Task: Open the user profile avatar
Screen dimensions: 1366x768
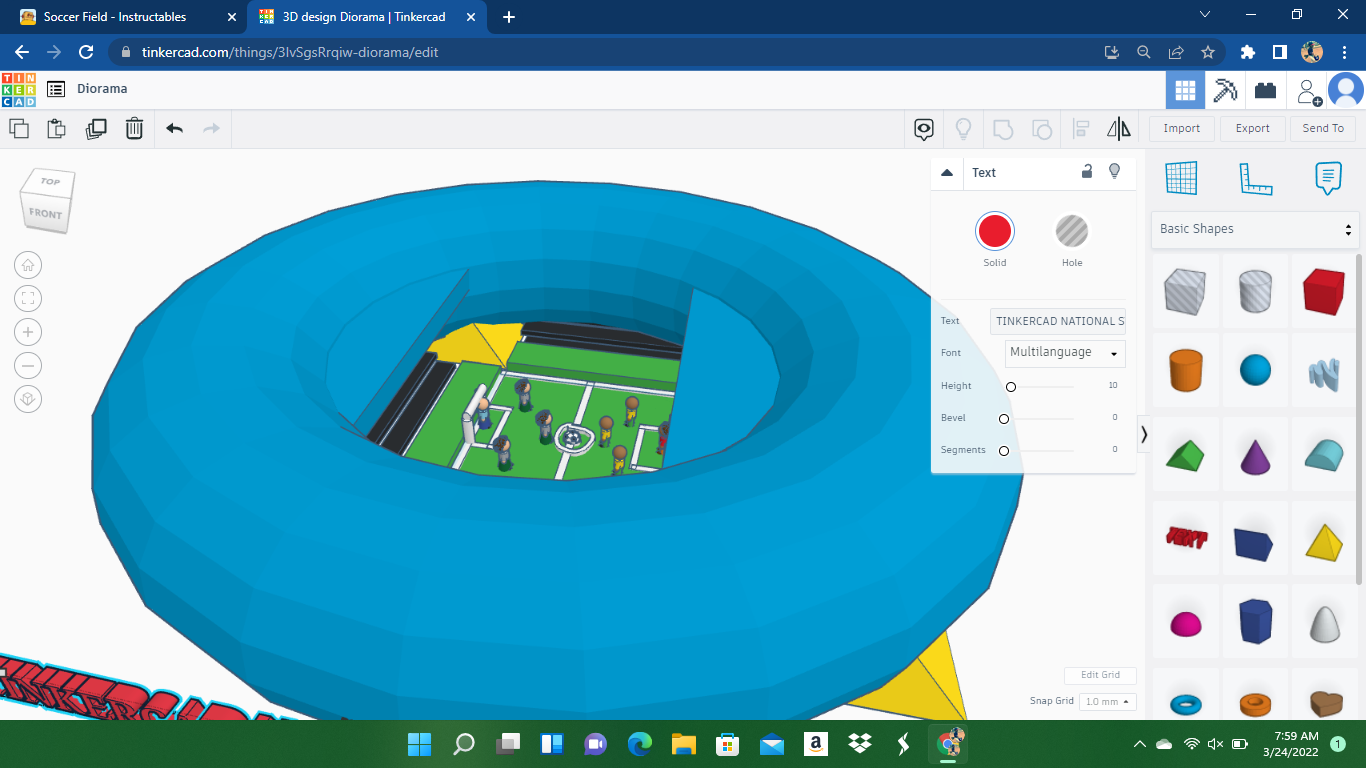Action: coord(1346,90)
